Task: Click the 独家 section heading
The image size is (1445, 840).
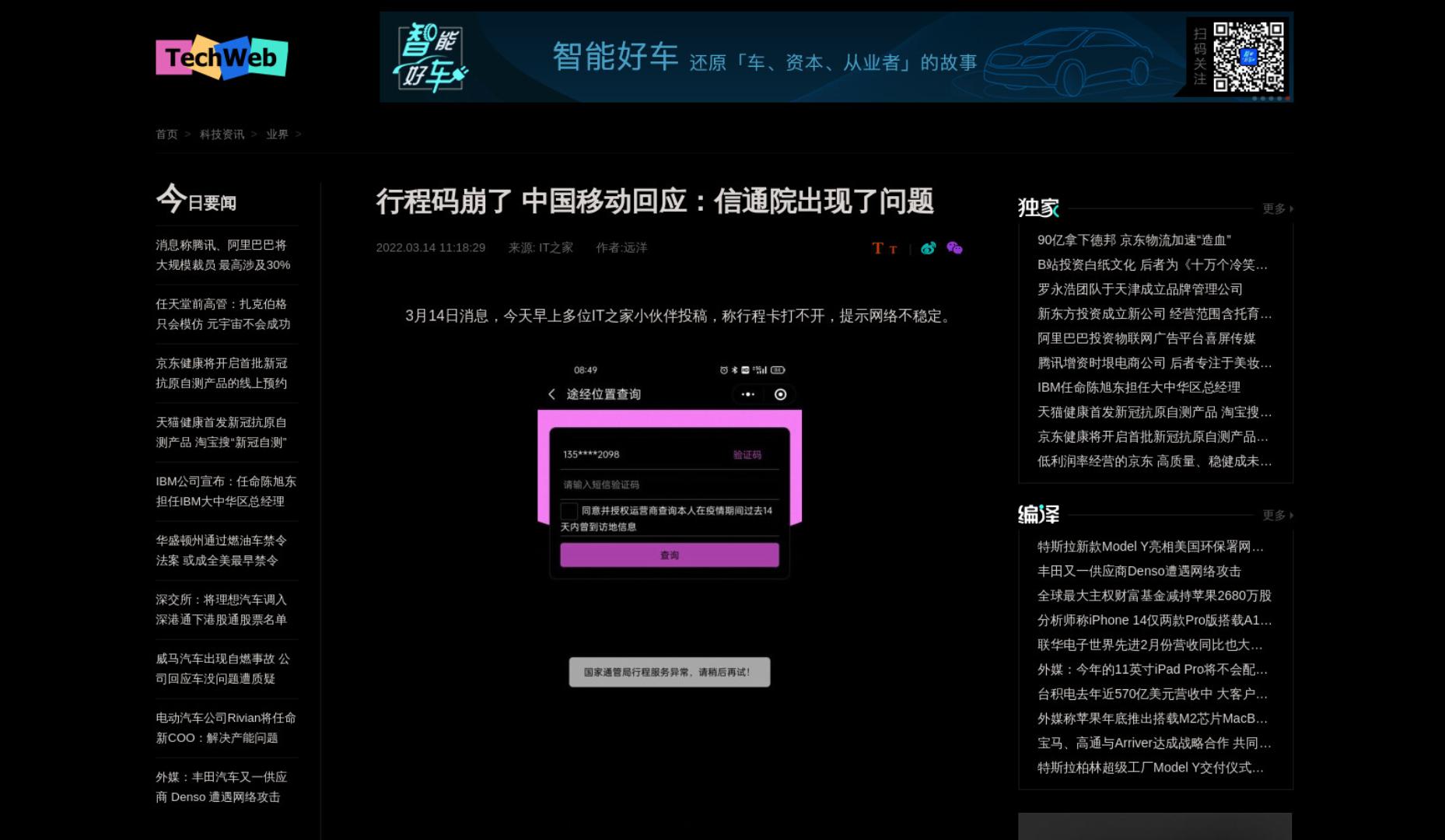Action: point(1038,207)
